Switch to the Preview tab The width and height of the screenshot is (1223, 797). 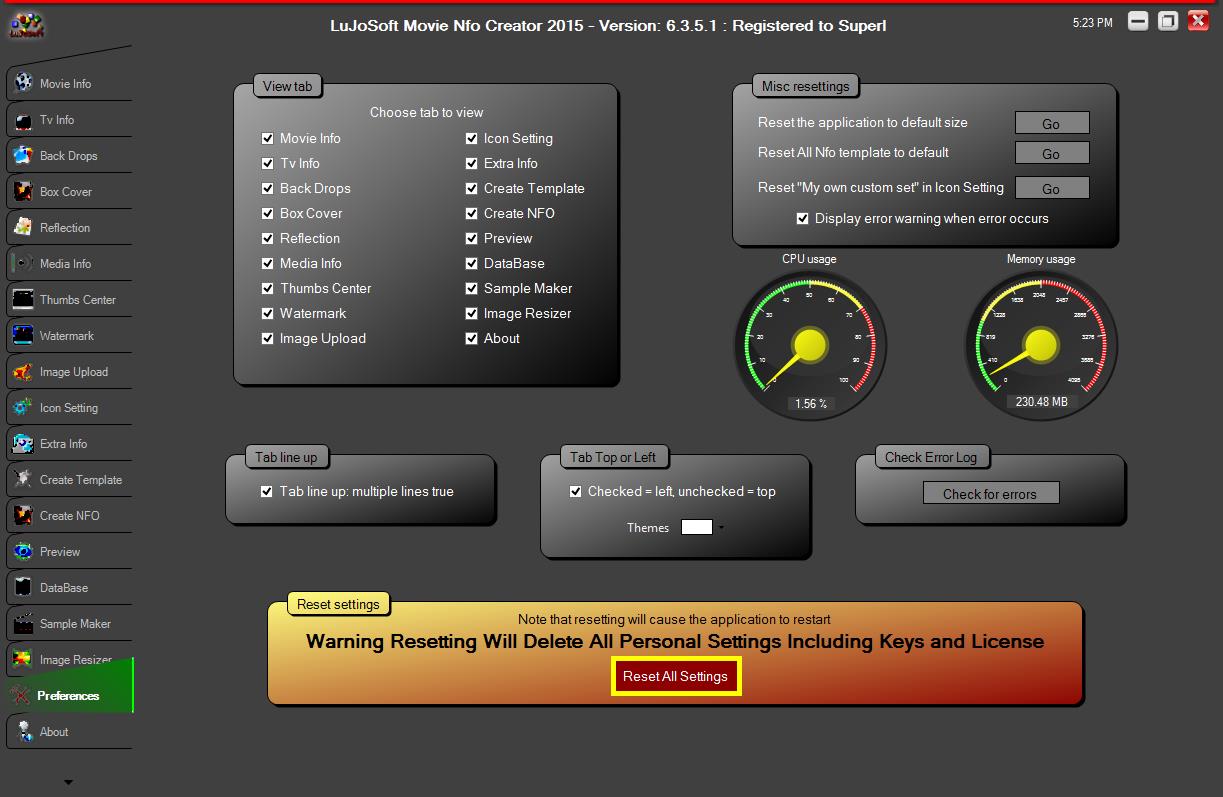click(69, 552)
